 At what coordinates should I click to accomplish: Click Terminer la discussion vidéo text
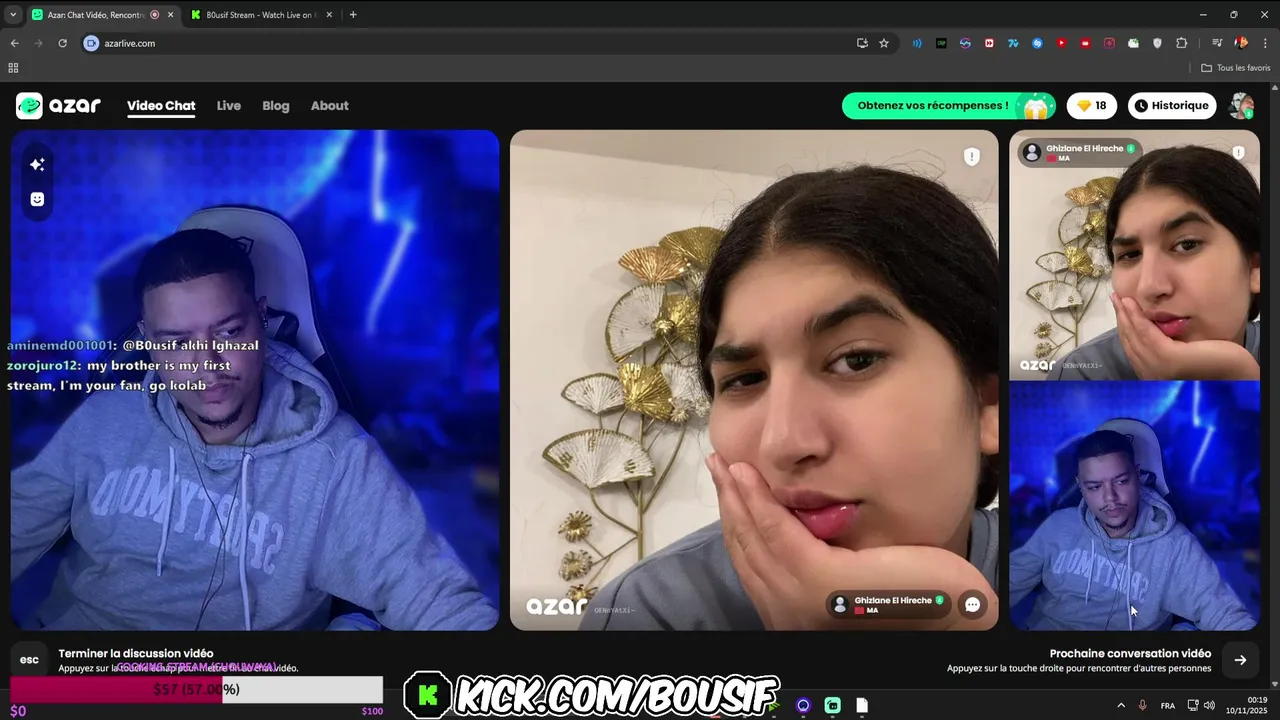[x=136, y=653]
